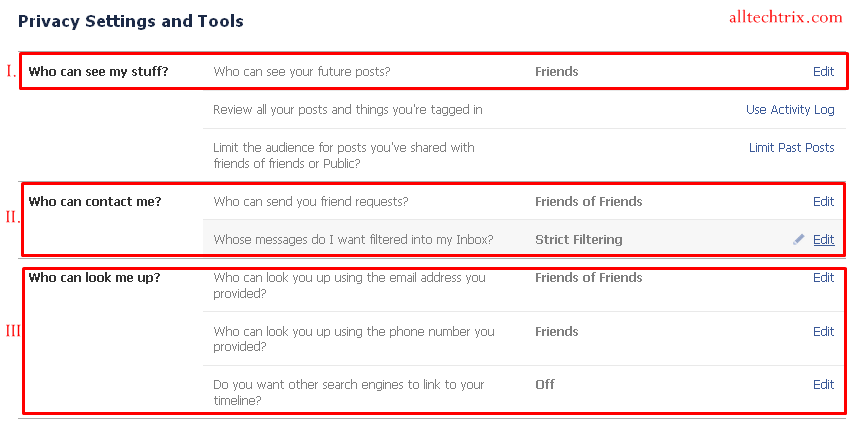Select the 'Who can see my stuff?' heading

[98, 71]
